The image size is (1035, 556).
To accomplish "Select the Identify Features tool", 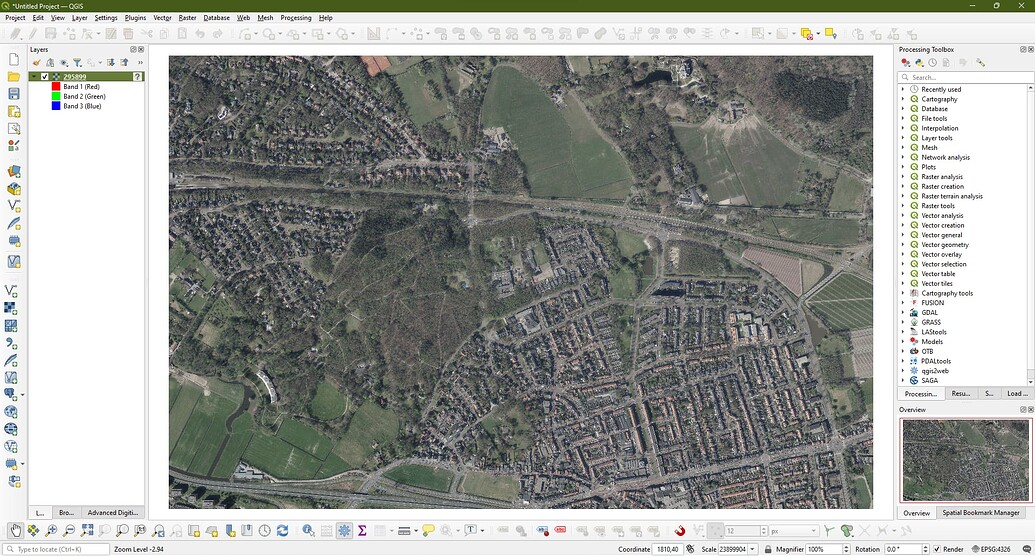I will [x=309, y=530].
